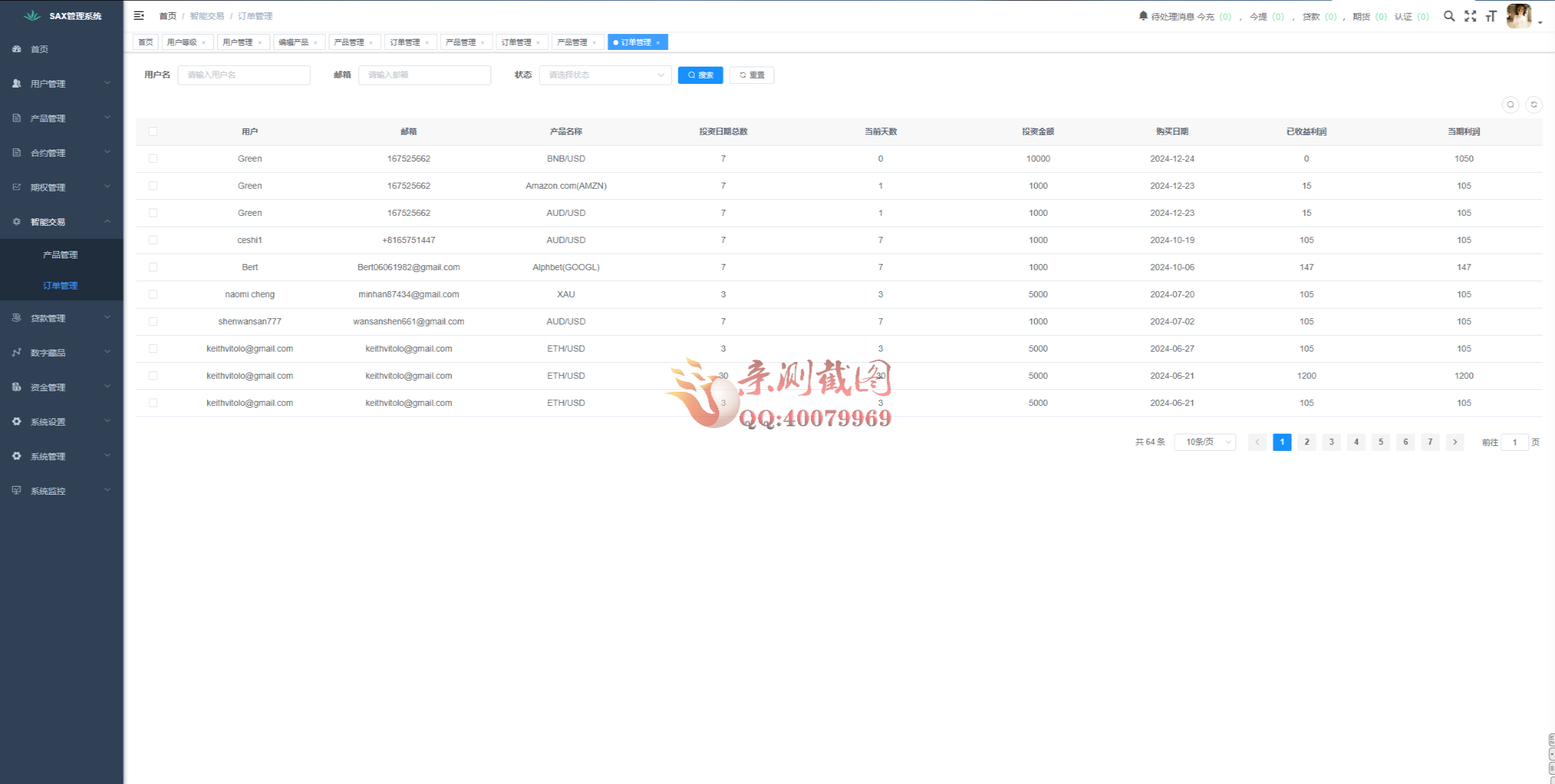The height and width of the screenshot is (784, 1555).
Task: Click the blue 搜索 button
Action: click(700, 75)
